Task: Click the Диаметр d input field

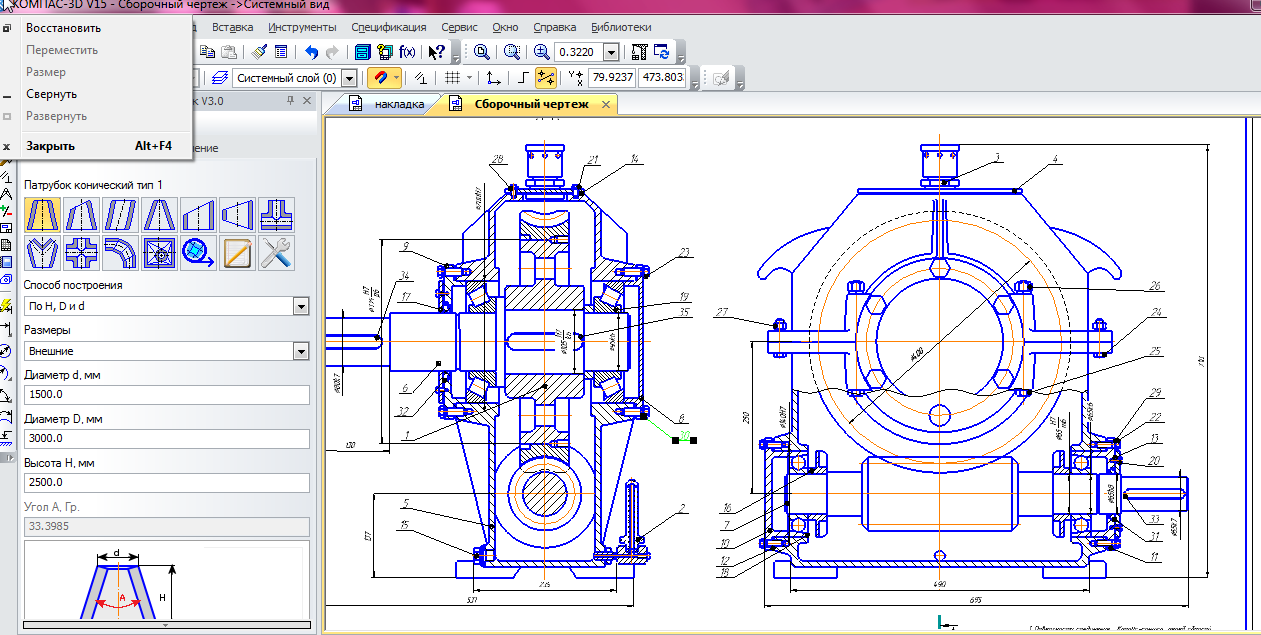Action: point(165,394)
